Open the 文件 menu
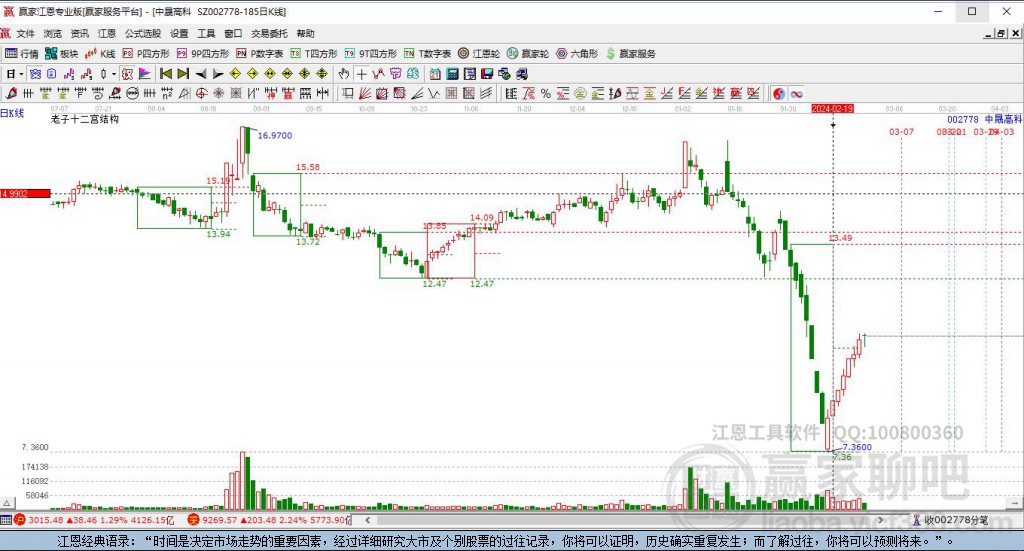 coord(25,33)
